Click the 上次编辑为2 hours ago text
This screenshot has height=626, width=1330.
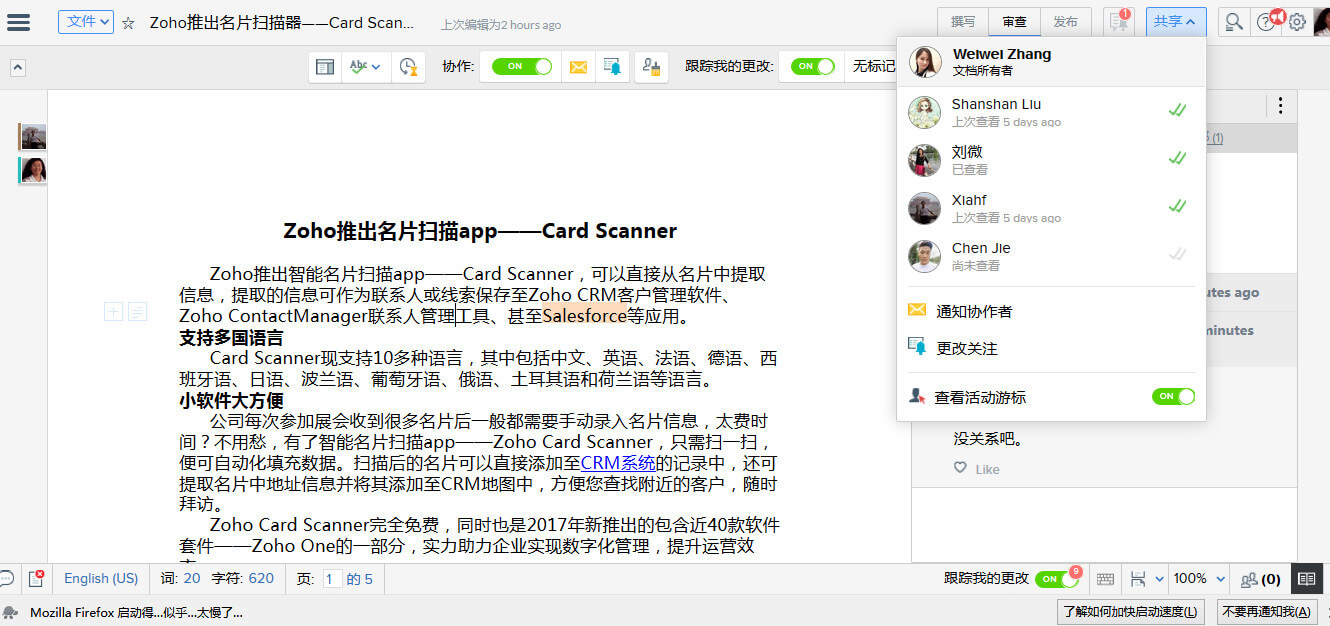pos(501,25)
